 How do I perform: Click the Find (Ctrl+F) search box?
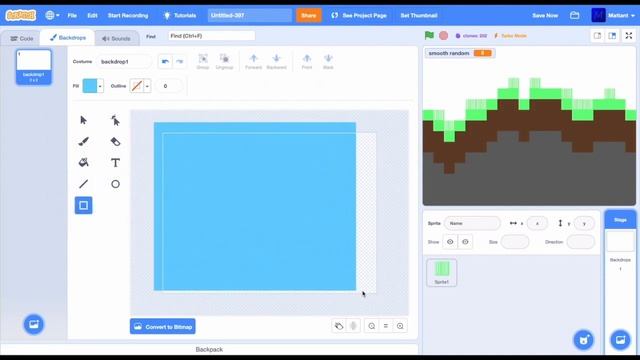[211, 36]
